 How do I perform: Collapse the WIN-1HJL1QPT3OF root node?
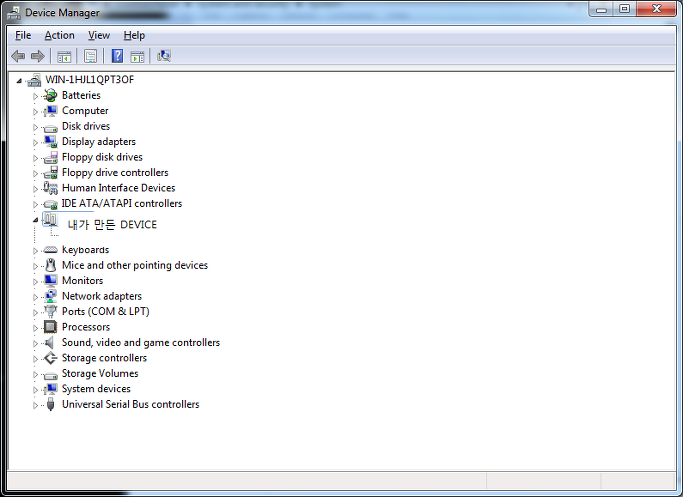[x=19, y=81]
